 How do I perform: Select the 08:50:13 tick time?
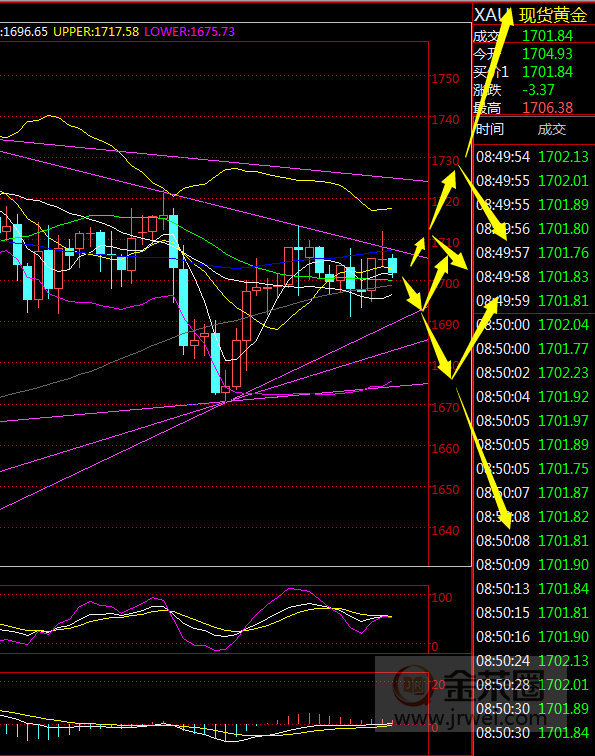tap(503, 589)
